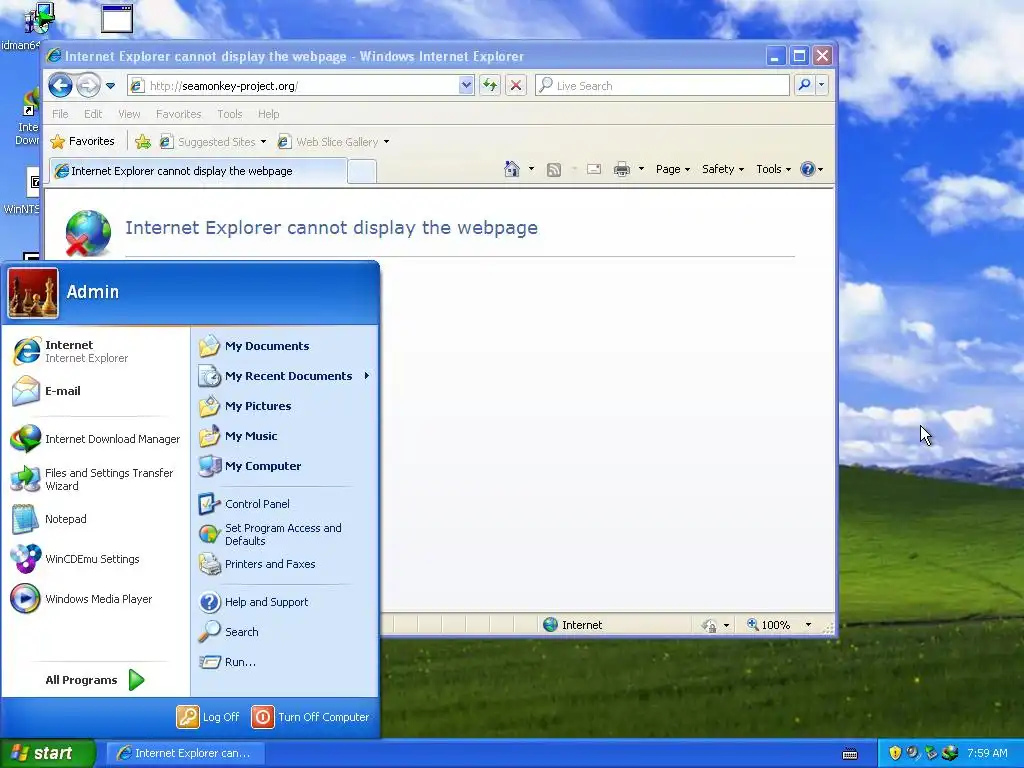This screenshot has height=768, width=1024.
Task: Click the Internet zone status indicator
Action: 573,625
